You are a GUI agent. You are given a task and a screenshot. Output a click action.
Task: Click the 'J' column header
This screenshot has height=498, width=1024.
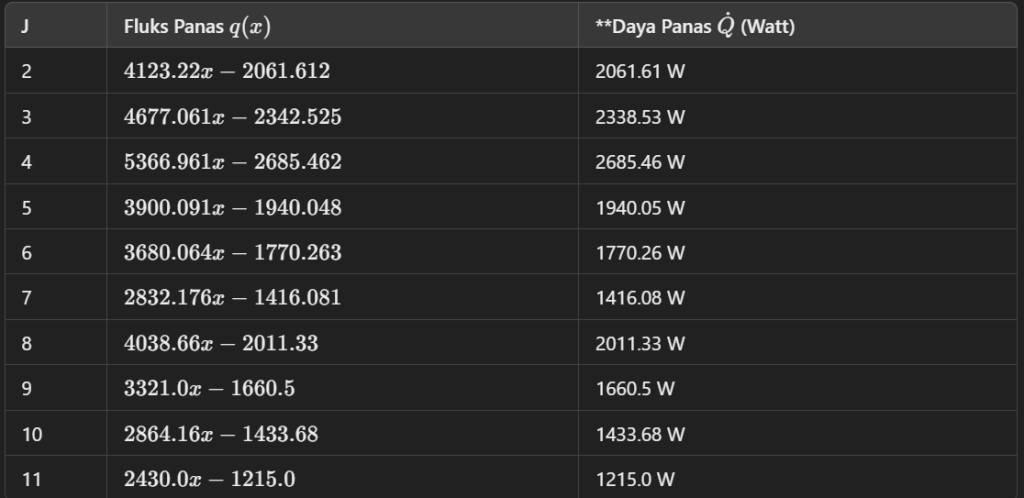[x=25, y=27]
